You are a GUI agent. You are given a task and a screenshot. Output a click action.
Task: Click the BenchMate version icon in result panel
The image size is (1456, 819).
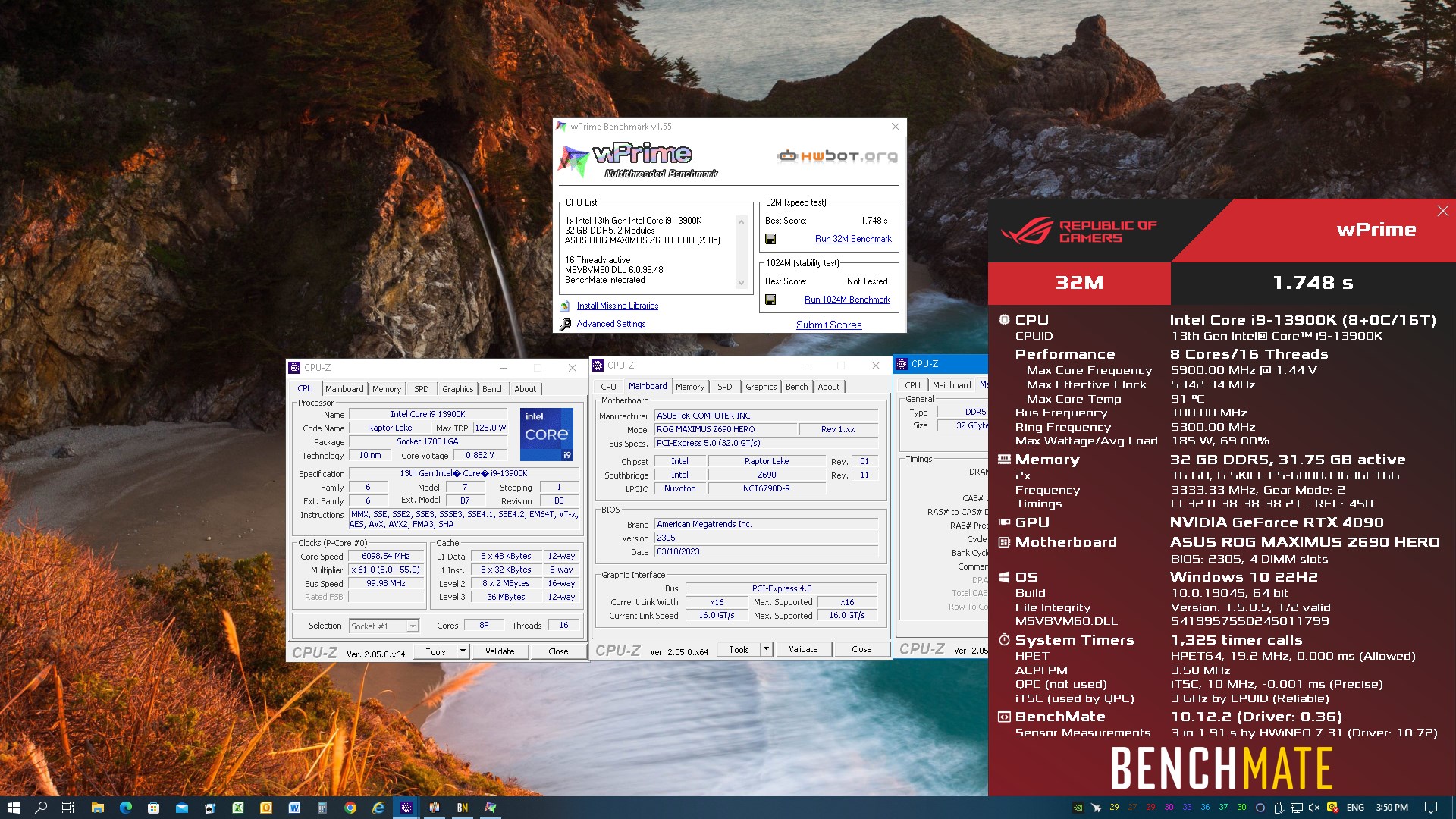point(1004,717)
